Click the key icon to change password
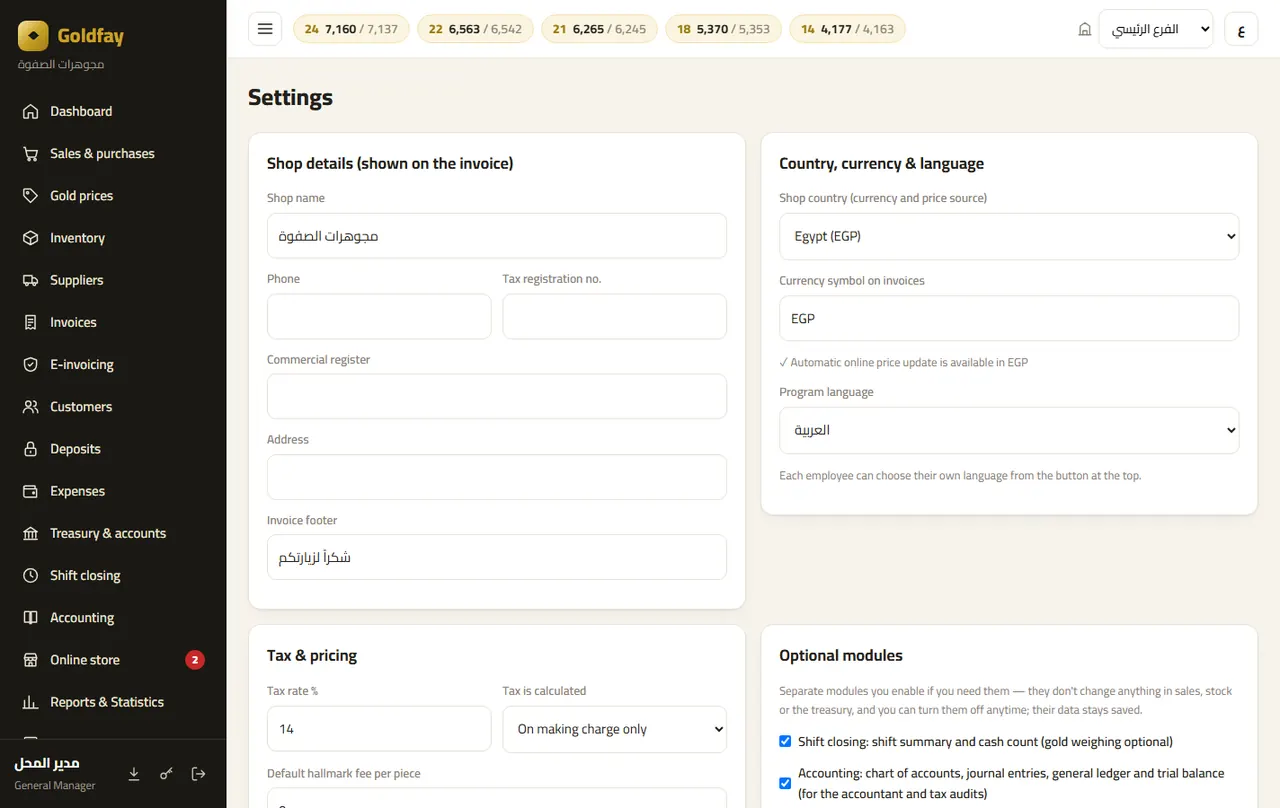This screenshot has width=1280, height=808. point(166,774)
